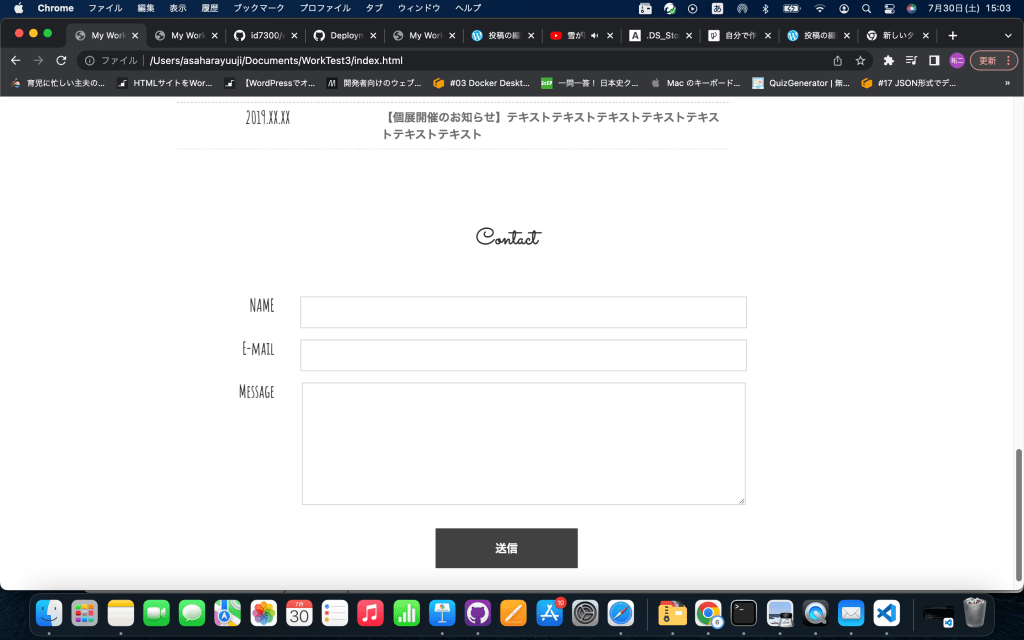Switch to the Deployments GitHub tab
The image size is (1024, 640).
pos(344,35)
